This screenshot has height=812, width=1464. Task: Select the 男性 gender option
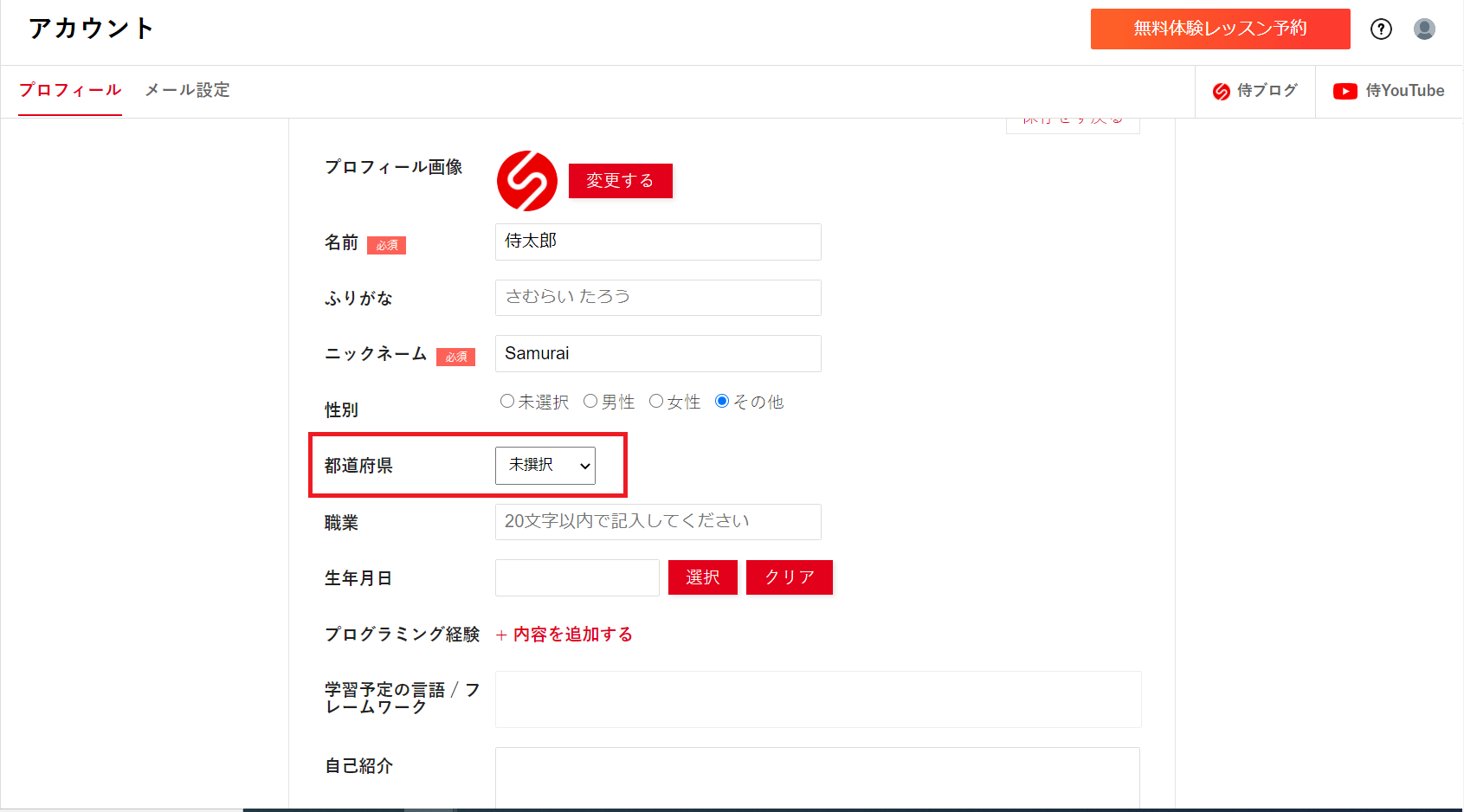click(590, 402)
